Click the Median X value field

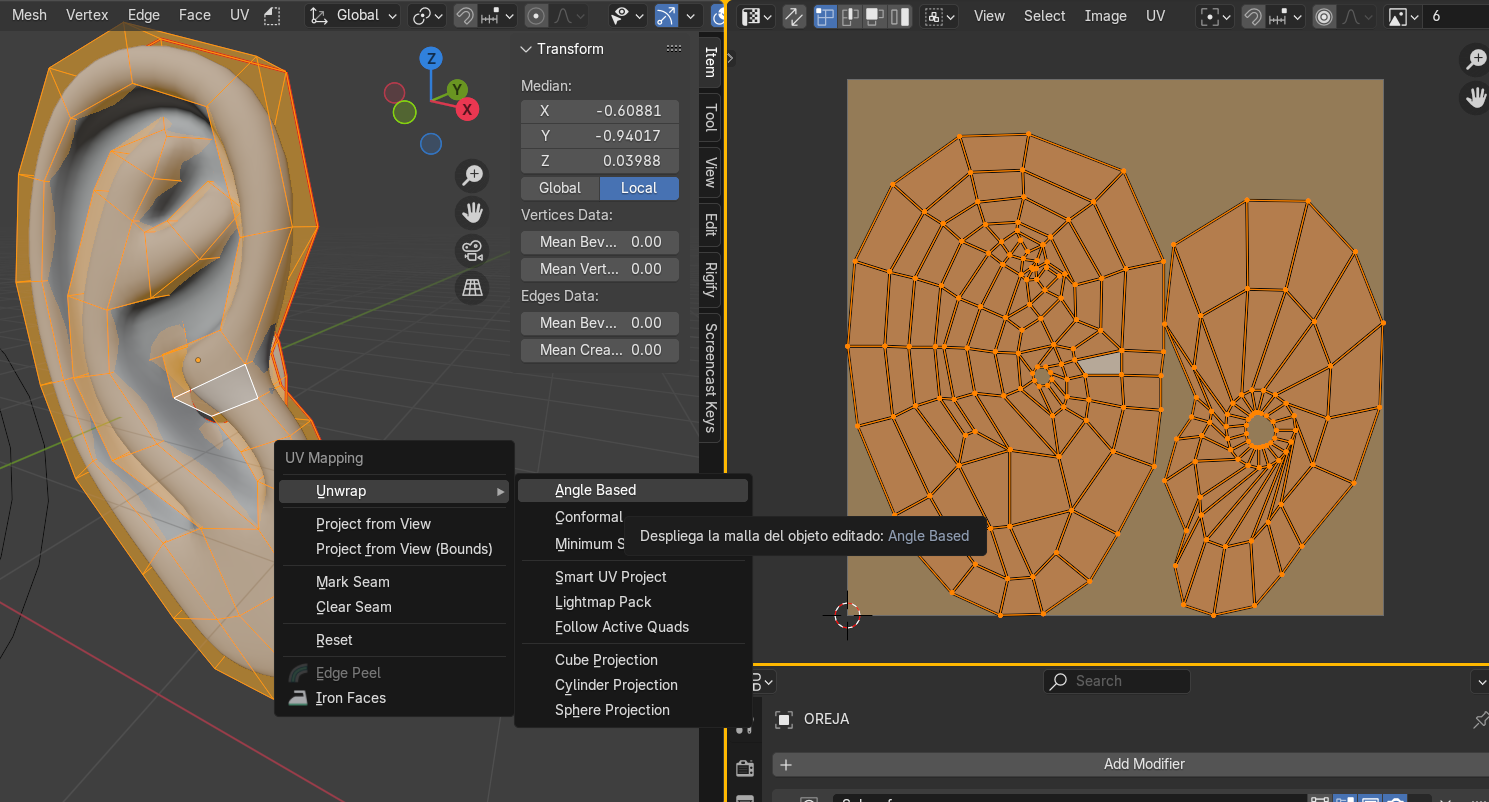(x=599, y=111)
